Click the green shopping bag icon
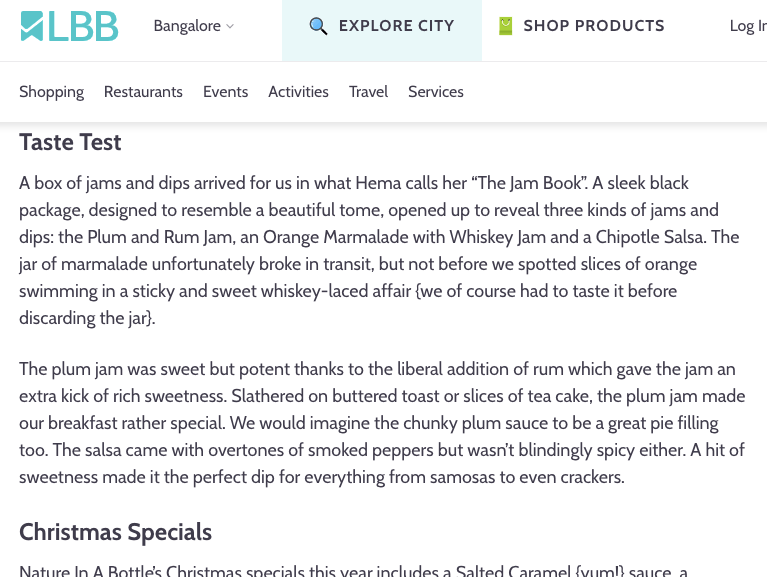Image resolution: width=767 pixels, height=577 pixels. (x=505, y=26)
